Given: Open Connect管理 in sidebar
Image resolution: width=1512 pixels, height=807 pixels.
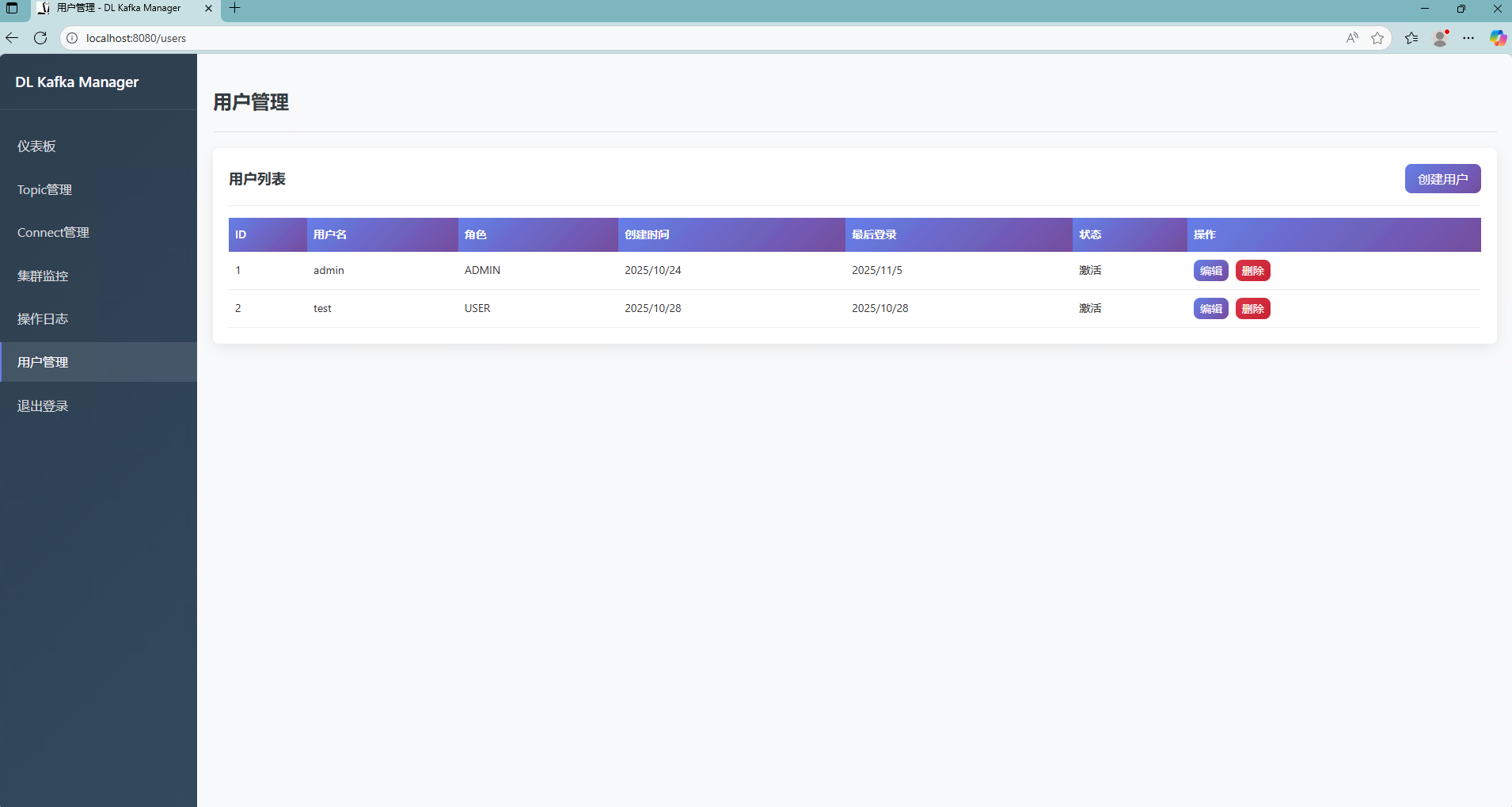Looking at the screenshot, I should coord(98,232).
